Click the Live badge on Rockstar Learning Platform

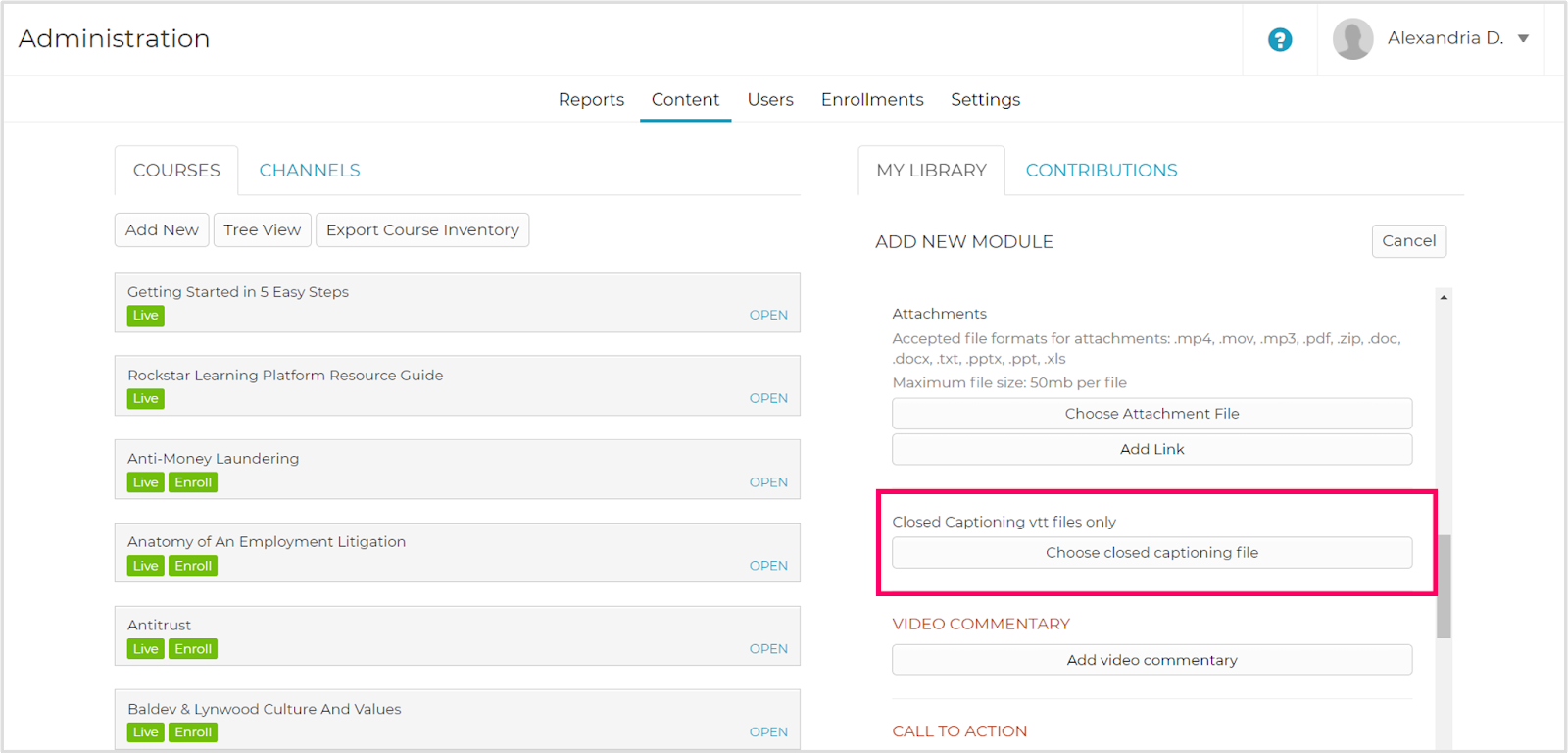point(146,399)
